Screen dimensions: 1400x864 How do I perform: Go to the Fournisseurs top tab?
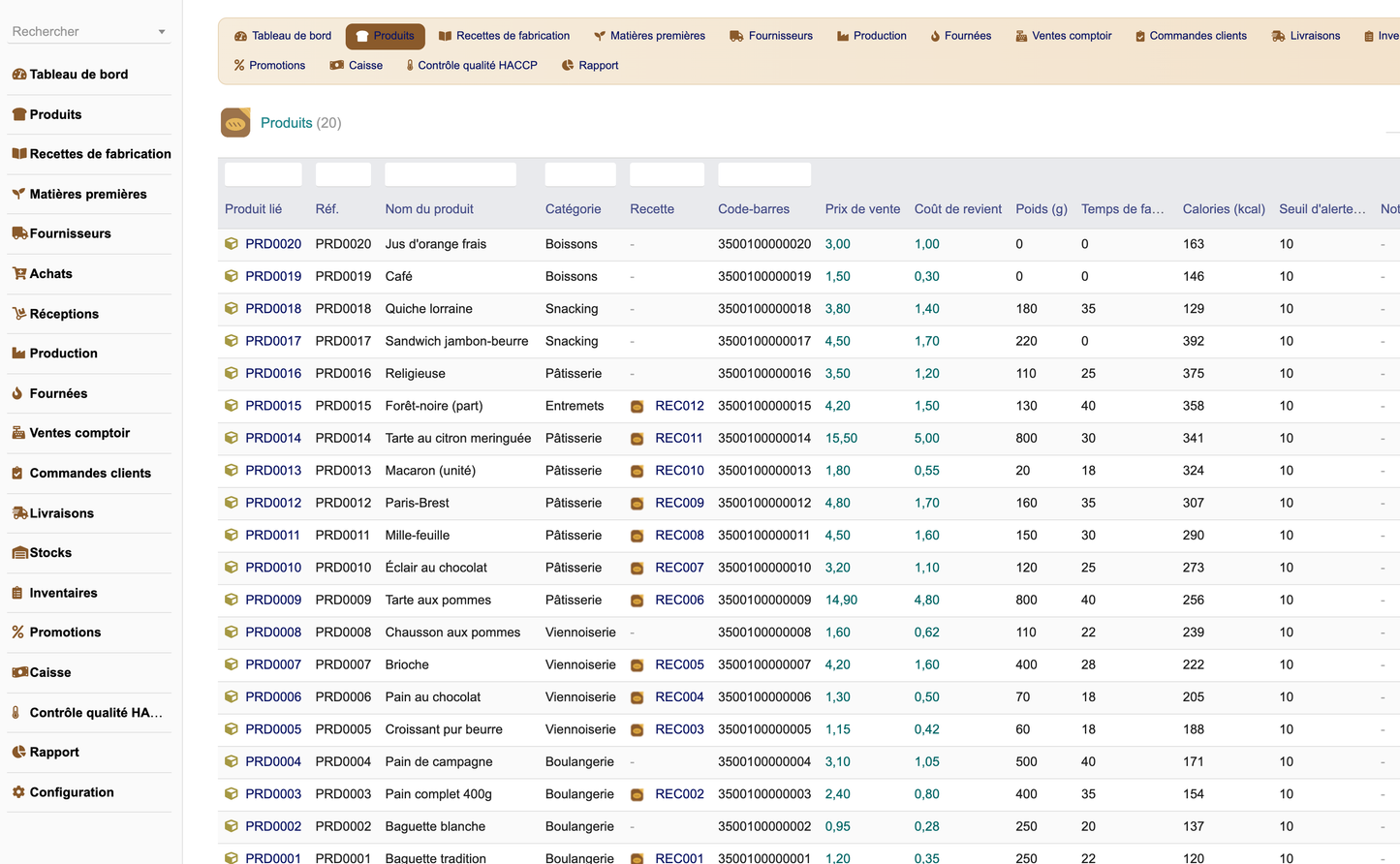771,36
